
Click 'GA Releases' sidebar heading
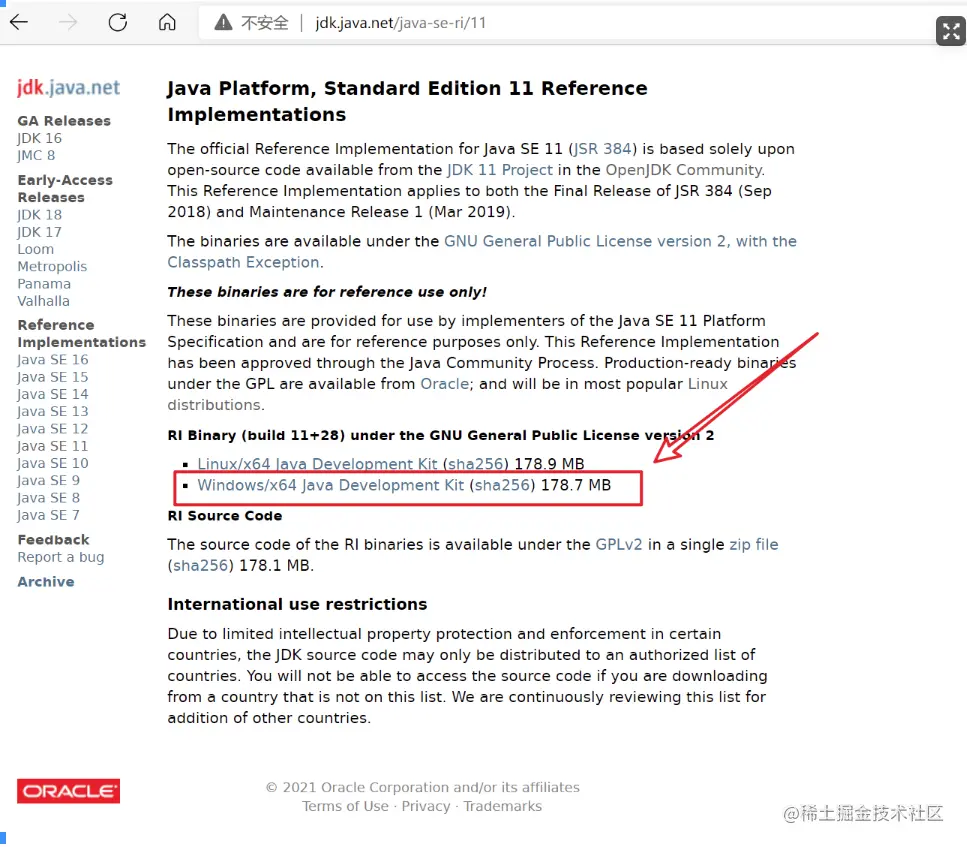[64, 121]
